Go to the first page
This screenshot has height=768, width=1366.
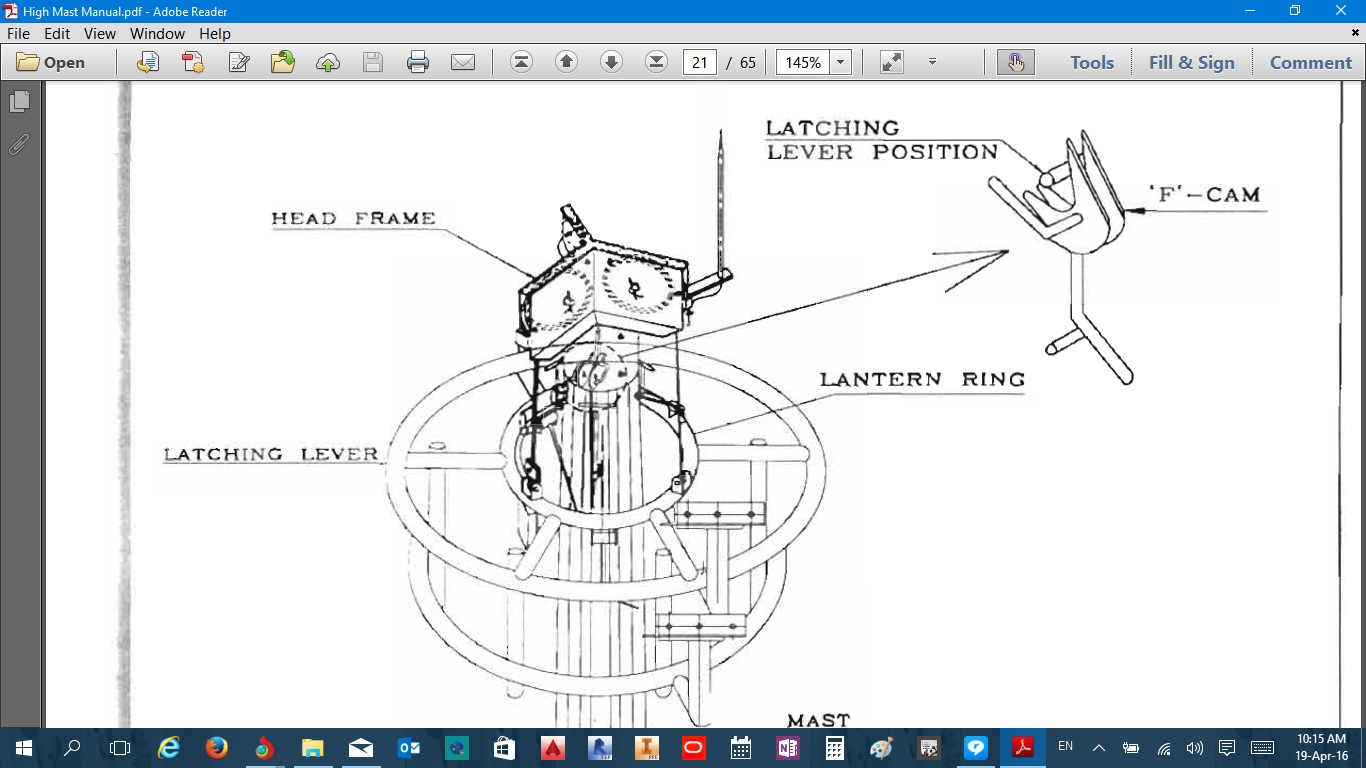(x=521, y=62)
